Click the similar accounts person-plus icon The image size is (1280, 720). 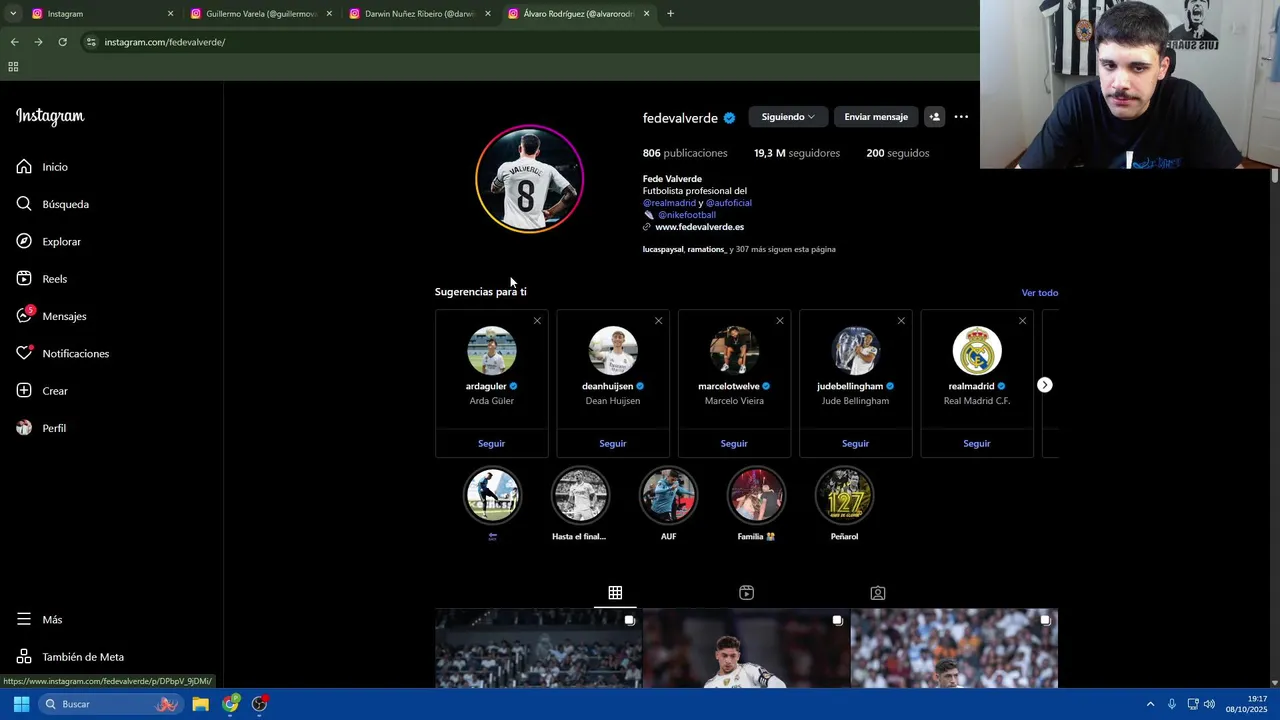(x=934, y=117)
